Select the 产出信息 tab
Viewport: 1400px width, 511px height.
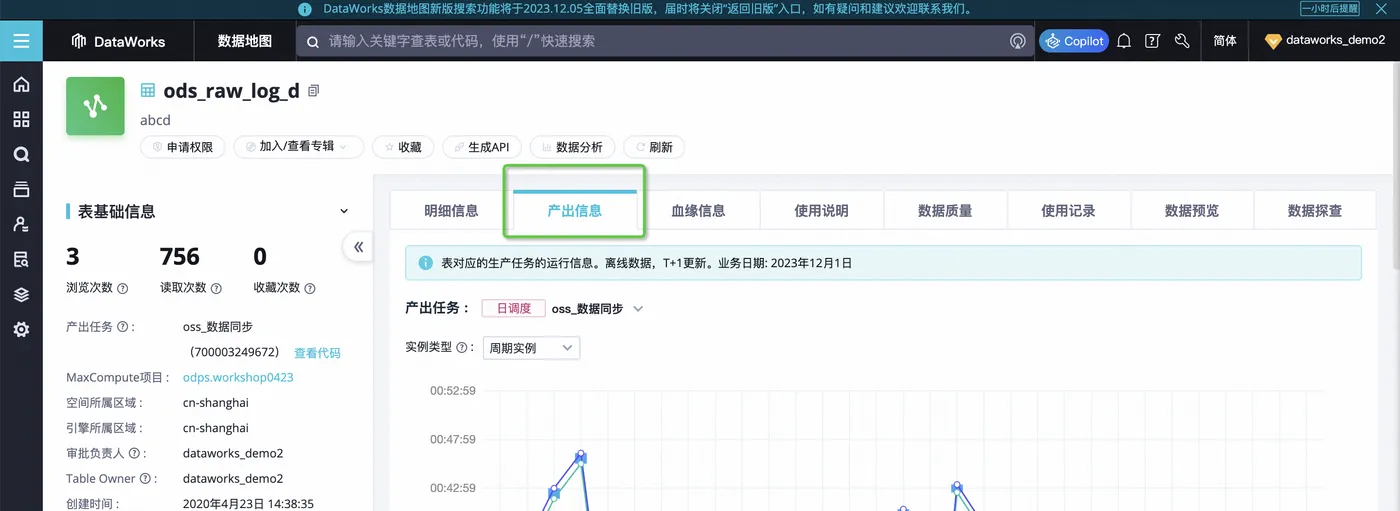pyautogui.click(x=575, y=211)
